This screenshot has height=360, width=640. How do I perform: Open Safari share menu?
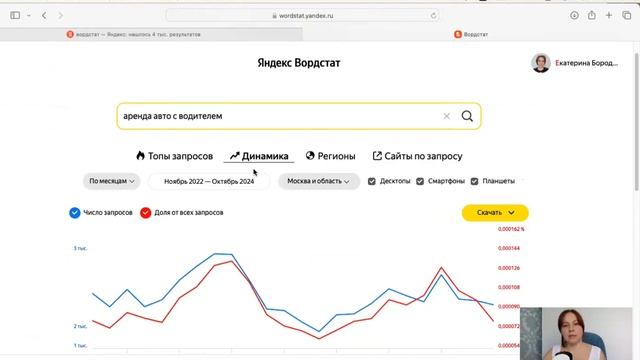(x=591, y=15)
